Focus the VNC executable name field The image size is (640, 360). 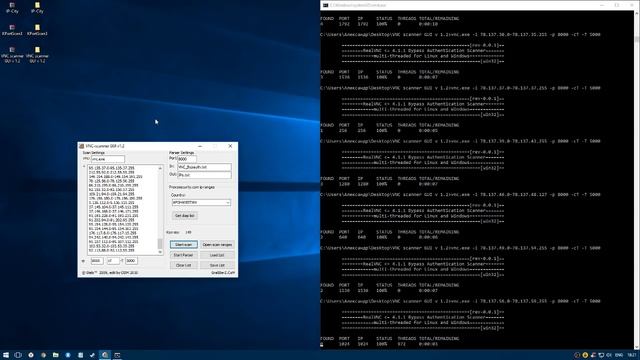108,159
